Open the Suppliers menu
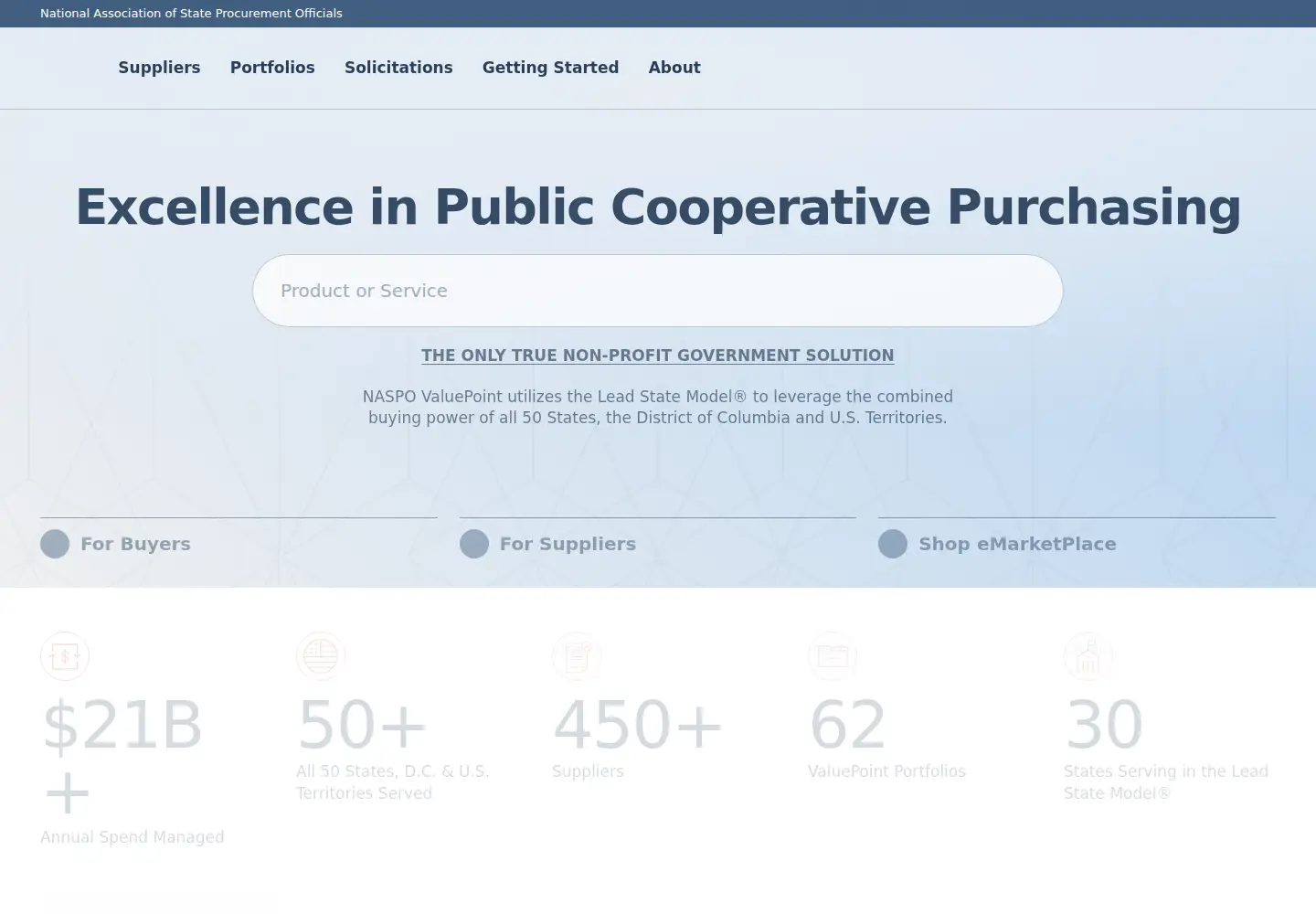 coord(159,68)
